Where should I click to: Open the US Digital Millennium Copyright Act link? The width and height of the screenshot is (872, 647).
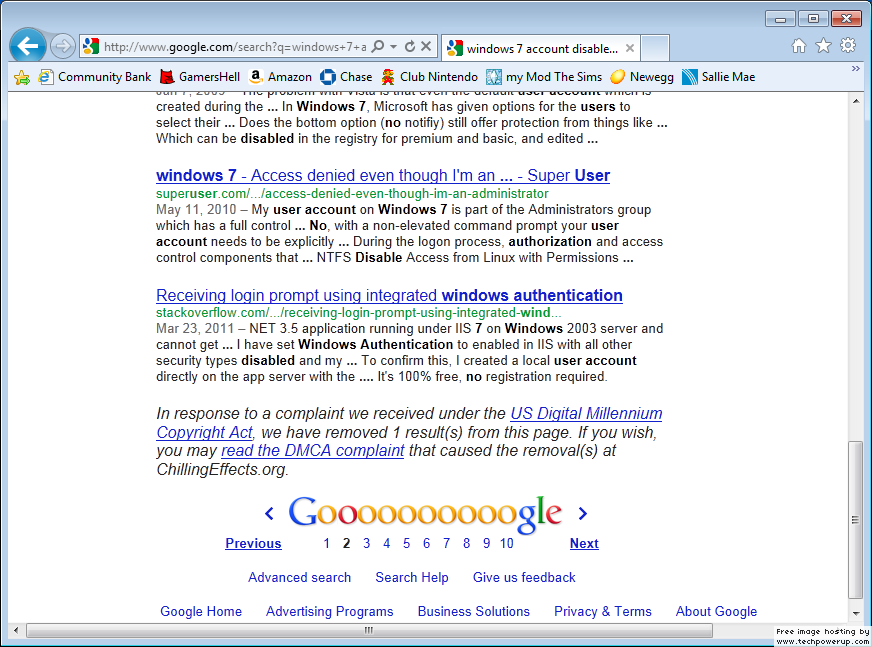pos(586,413)
